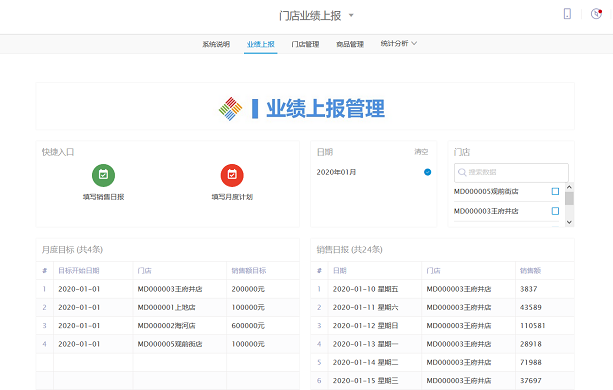The height and width of the screenshot is (390, 613).
Task: Click the 填写月度计划 label
Action: 232,197
